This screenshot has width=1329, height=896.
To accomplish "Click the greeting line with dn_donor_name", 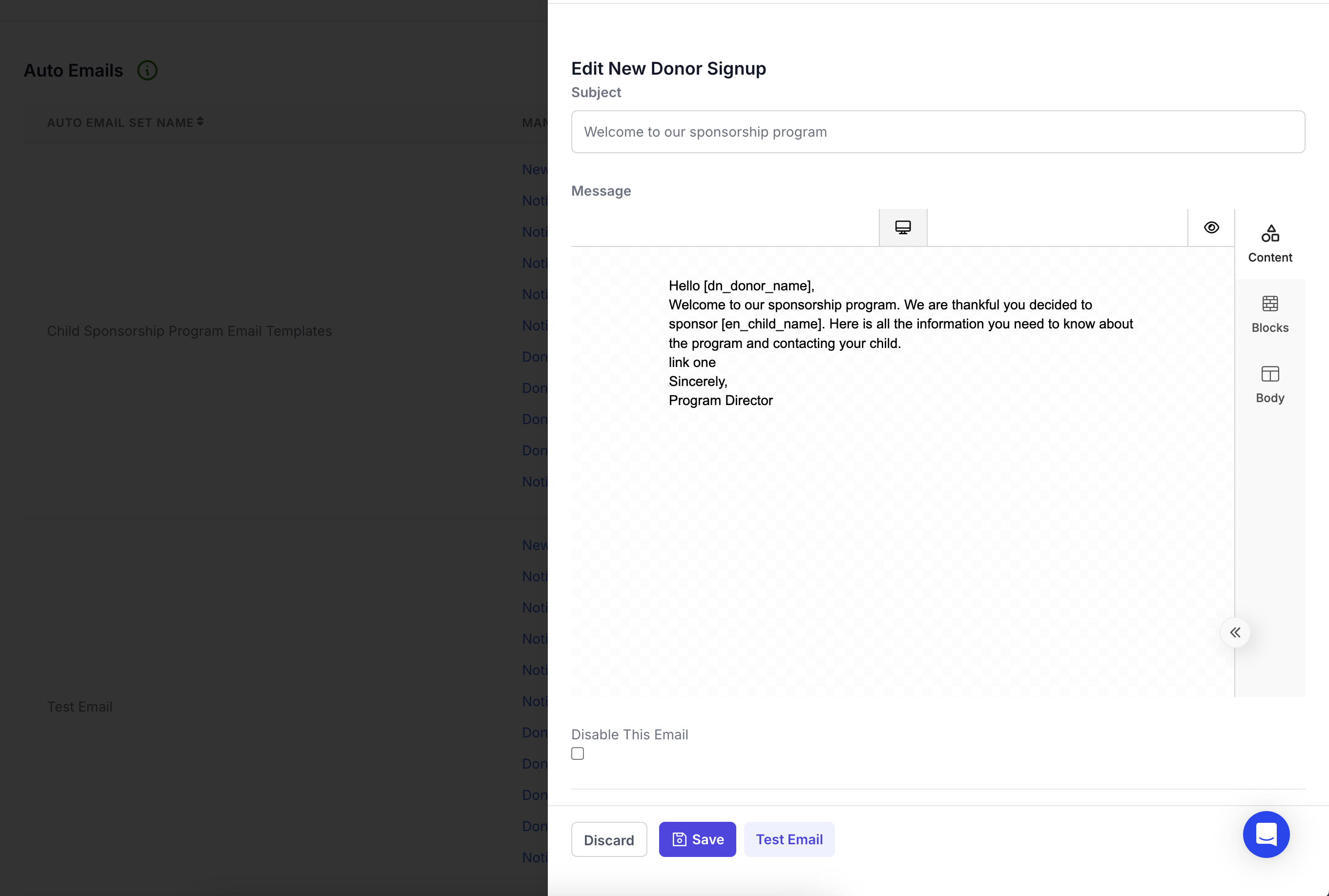I will 741,285.
